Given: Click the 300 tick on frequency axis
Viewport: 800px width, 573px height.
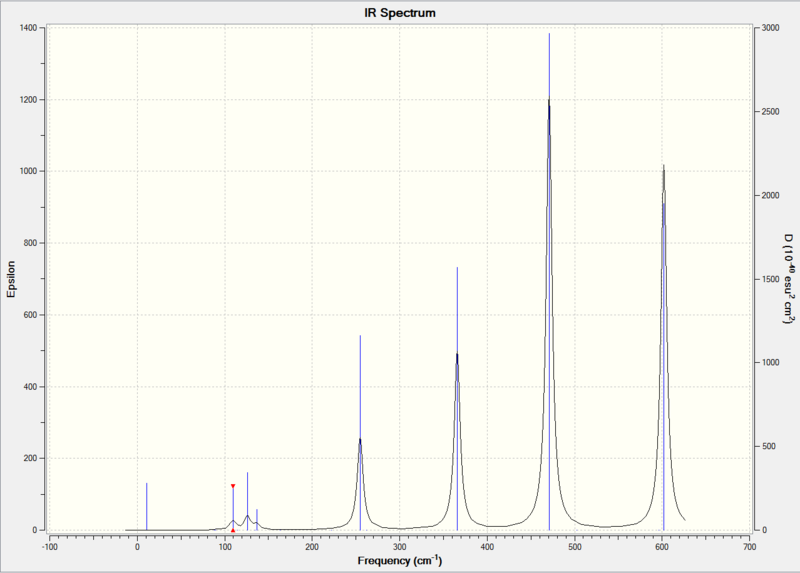Looking at the screenshot, I should coord(399,547).
